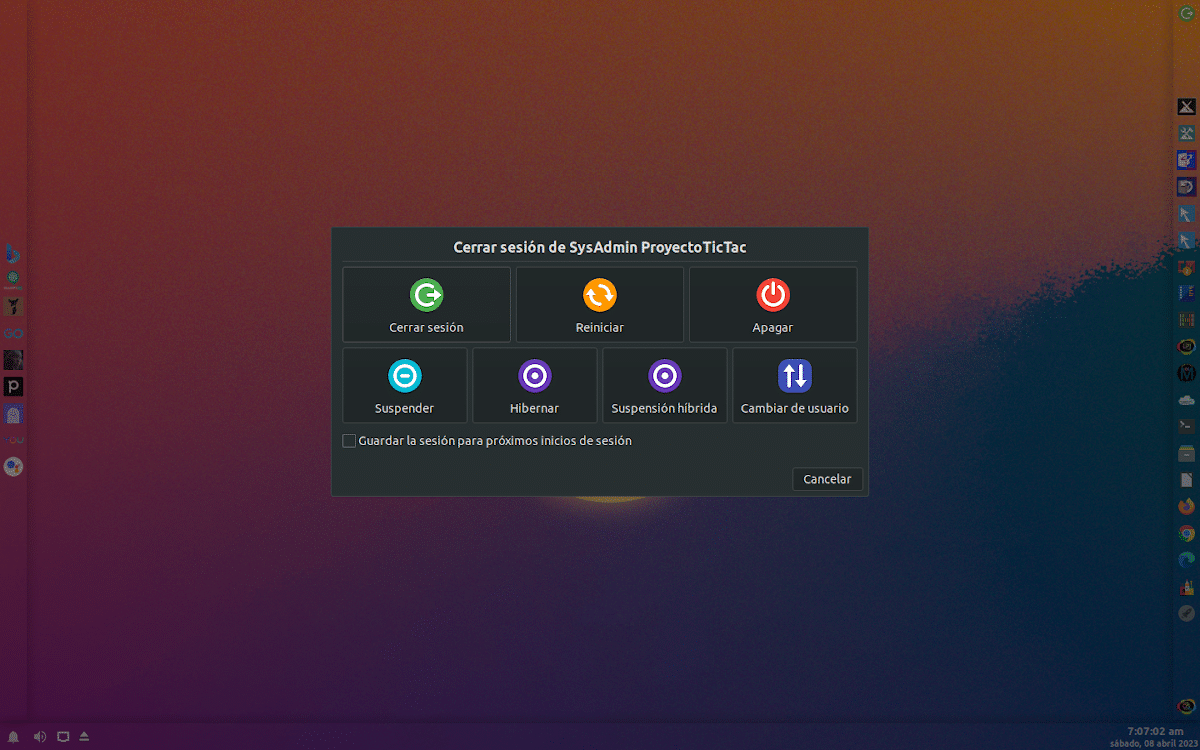Click the volume speaker icon in panel
Screen dimensions: 1200x750
(39, 737)
